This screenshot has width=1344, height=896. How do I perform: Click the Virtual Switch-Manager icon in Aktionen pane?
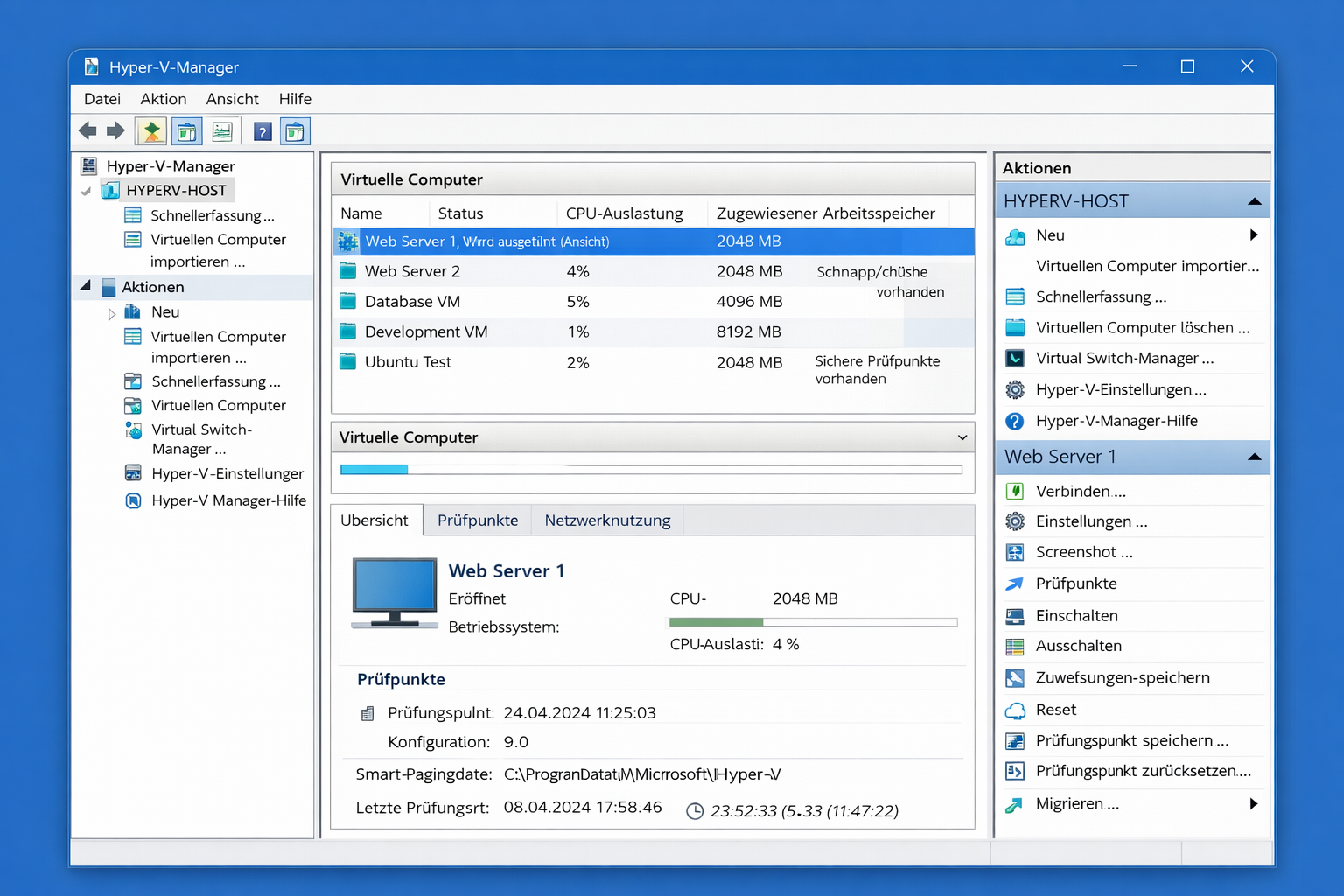pyautogui.click(x=1015, y=359)
